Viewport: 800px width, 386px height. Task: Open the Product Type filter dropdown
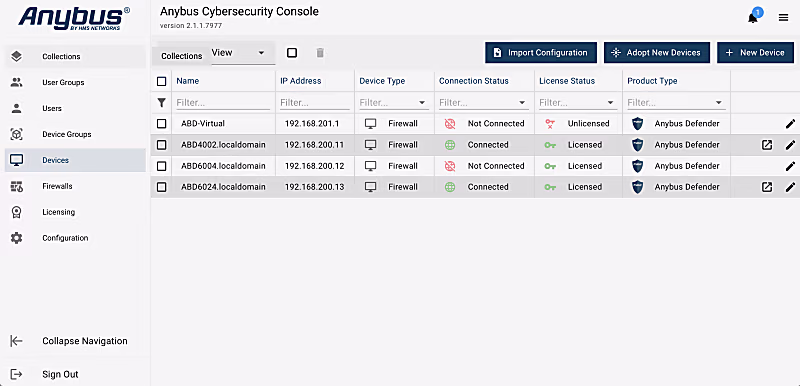[x=676, y=102]
